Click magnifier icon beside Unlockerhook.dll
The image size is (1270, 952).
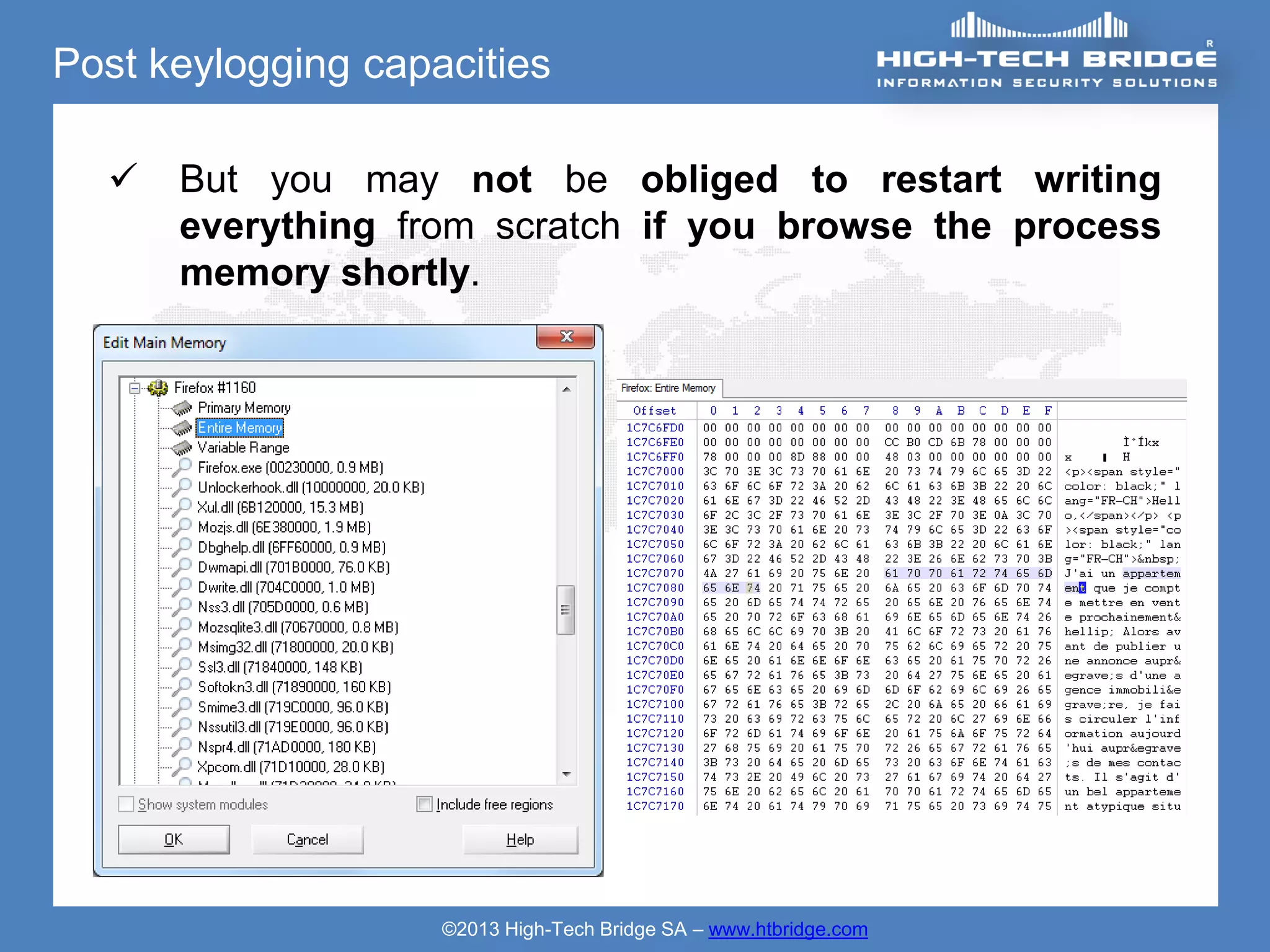182,487
